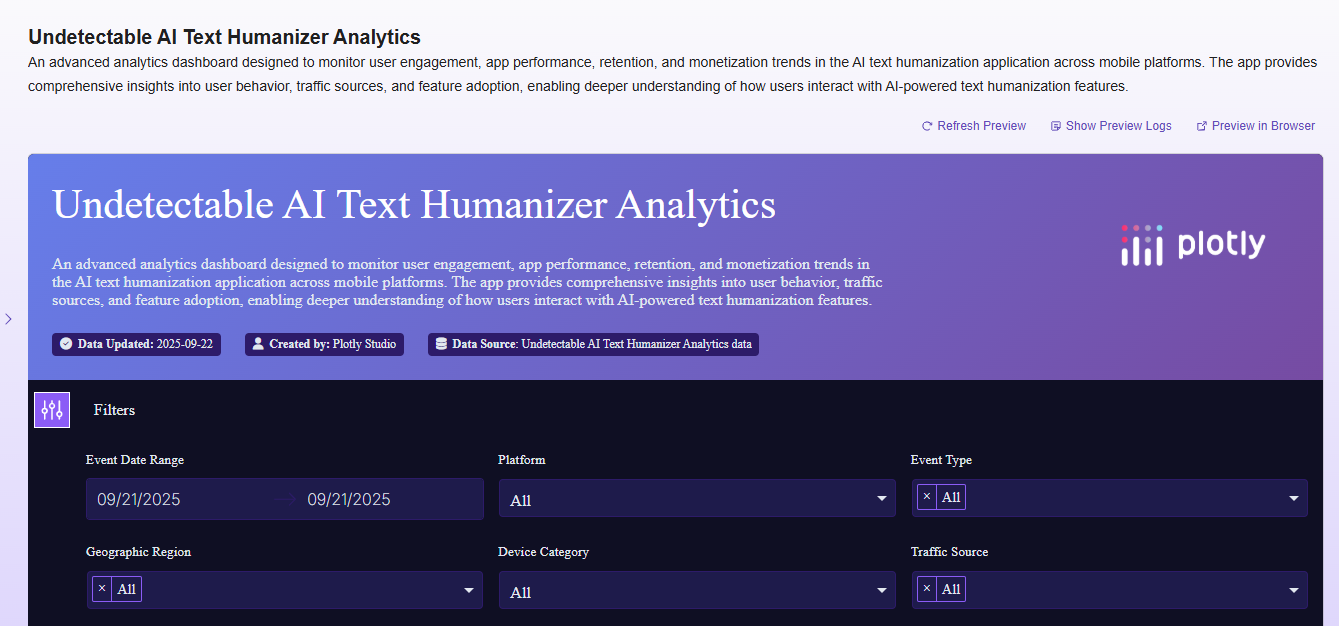
Task: Toggle the Filters sliders icon button
Action: (x=52, y=410)
